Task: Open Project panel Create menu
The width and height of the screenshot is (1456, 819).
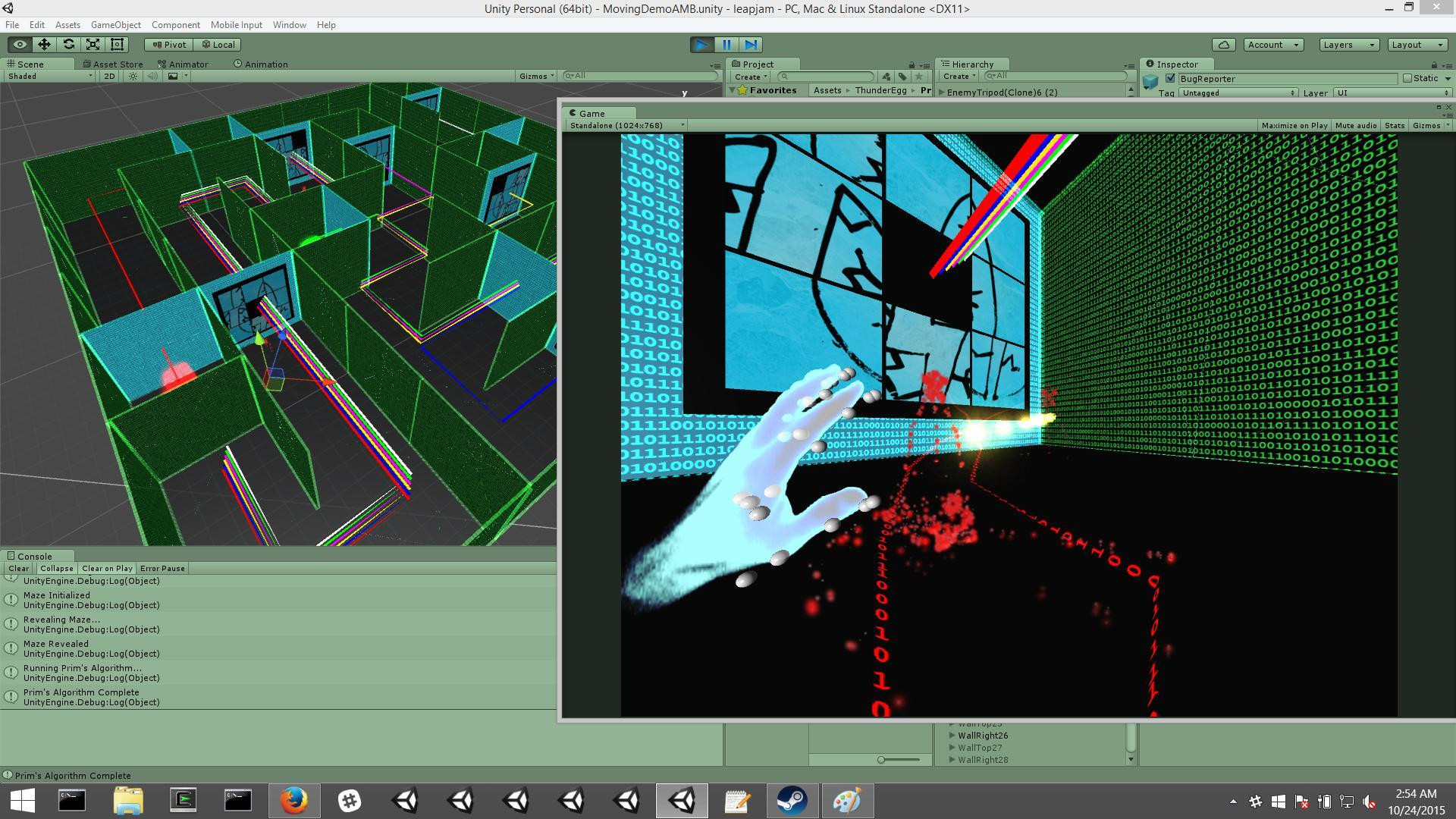Action: (x=751, y=77)
